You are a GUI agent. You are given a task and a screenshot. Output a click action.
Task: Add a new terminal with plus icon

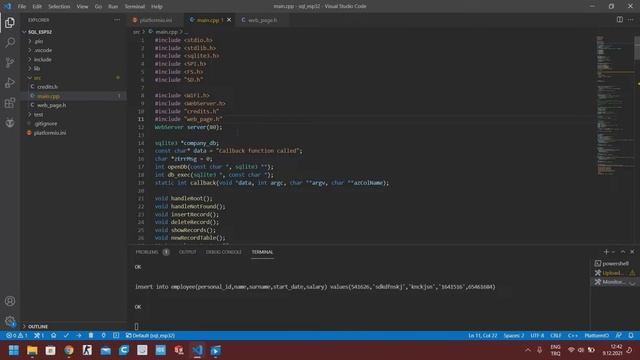click(x=606, y=252)
